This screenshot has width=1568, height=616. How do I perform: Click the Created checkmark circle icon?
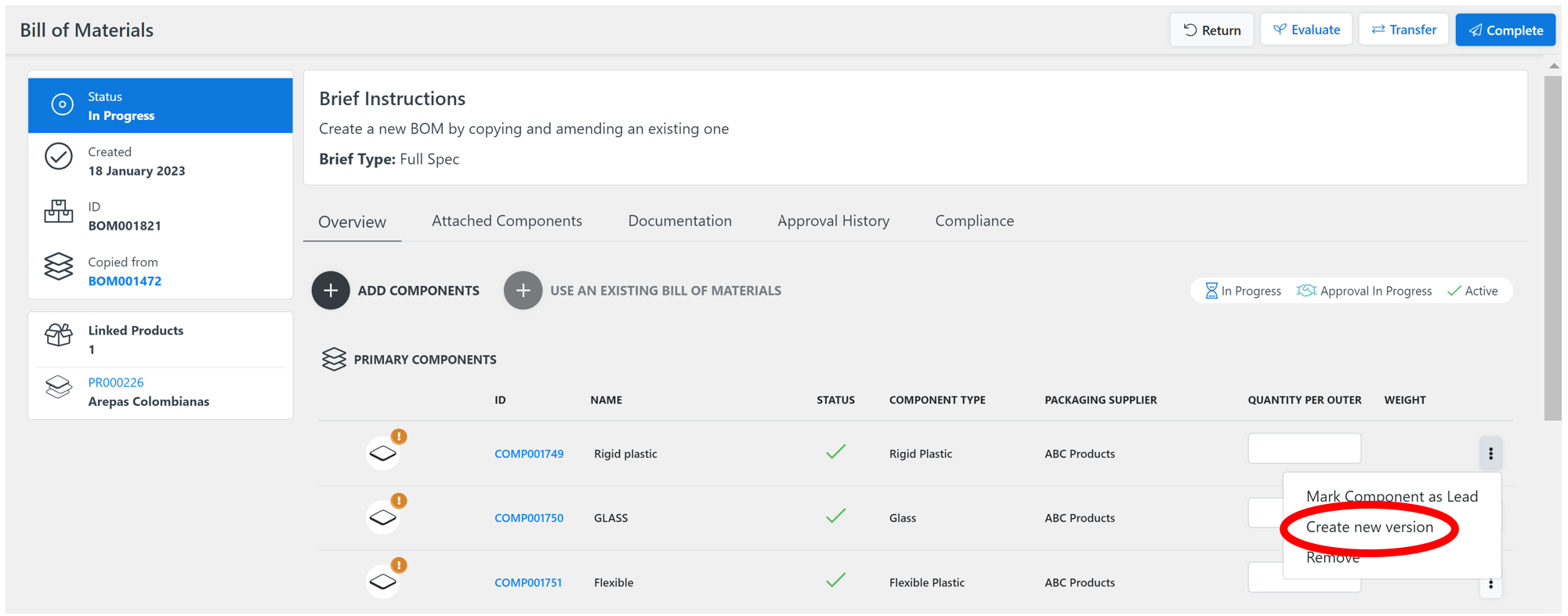pos(59,157)
